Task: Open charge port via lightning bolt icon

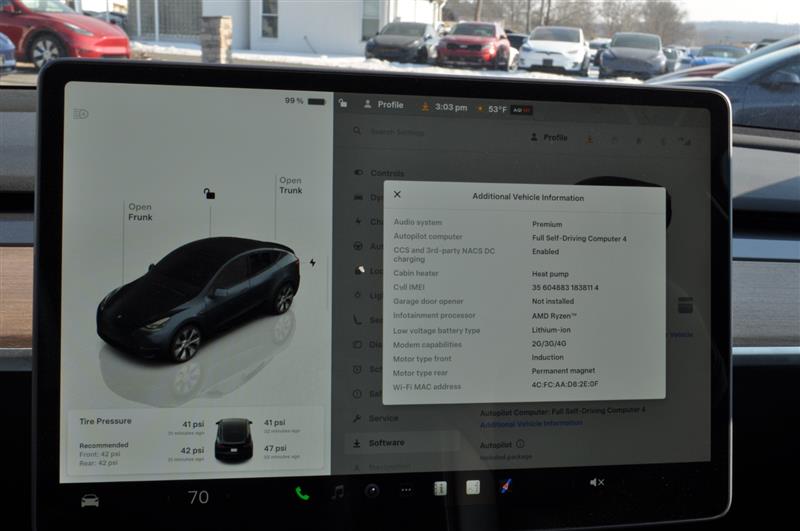Action: (312, 263)
